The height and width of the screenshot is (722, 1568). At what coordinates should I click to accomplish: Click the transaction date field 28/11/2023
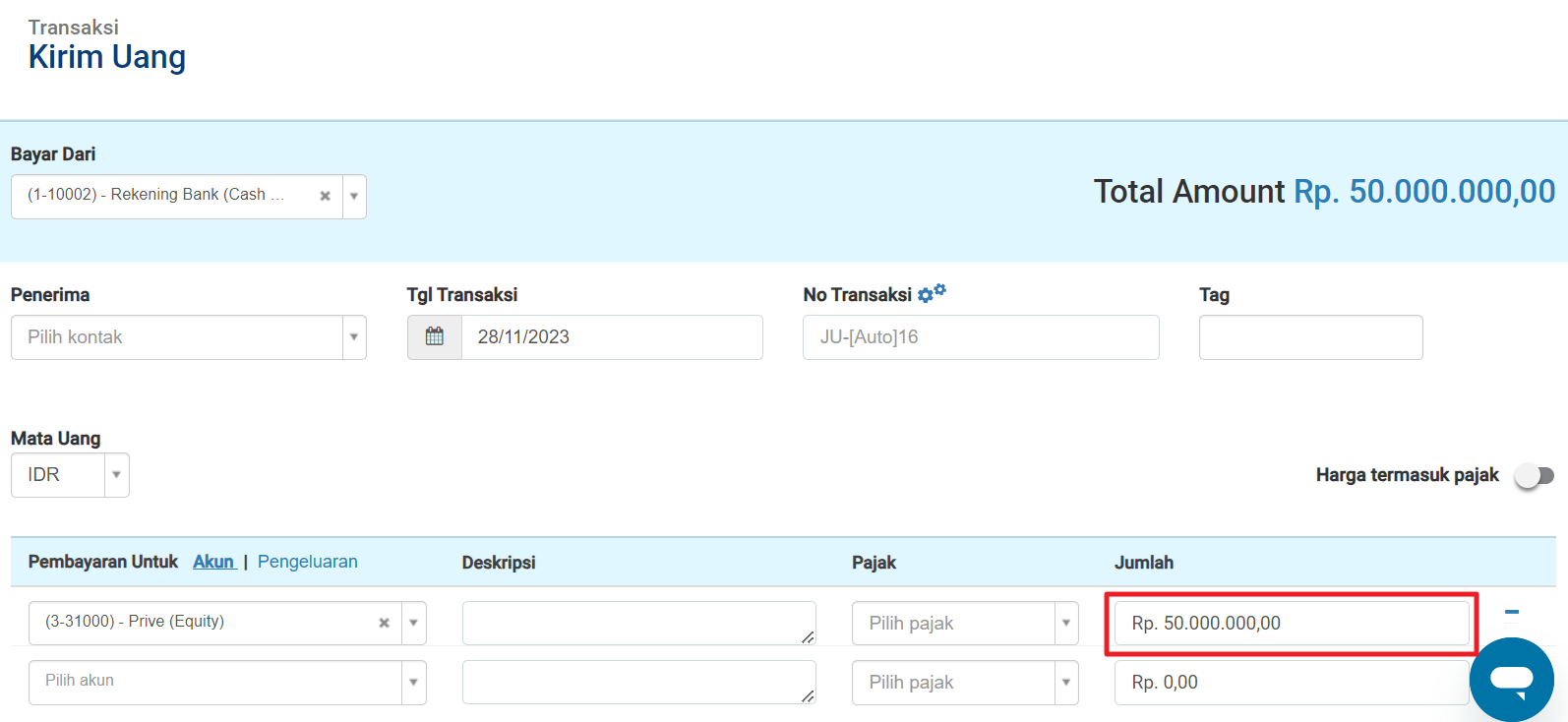pos(612,337)
